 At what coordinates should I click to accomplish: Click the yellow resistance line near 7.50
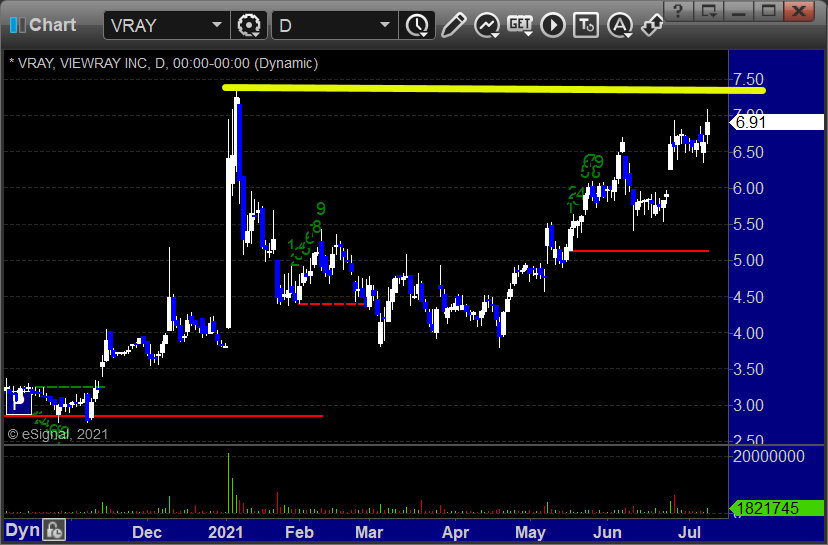[x=494, y=89]
